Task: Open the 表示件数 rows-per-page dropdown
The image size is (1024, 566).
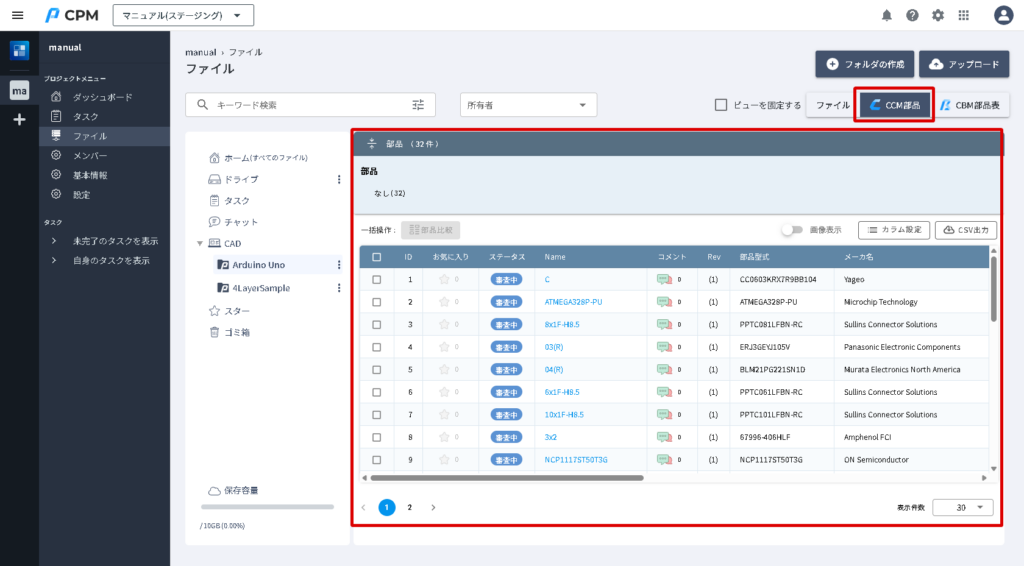Action: coord(962,507)
